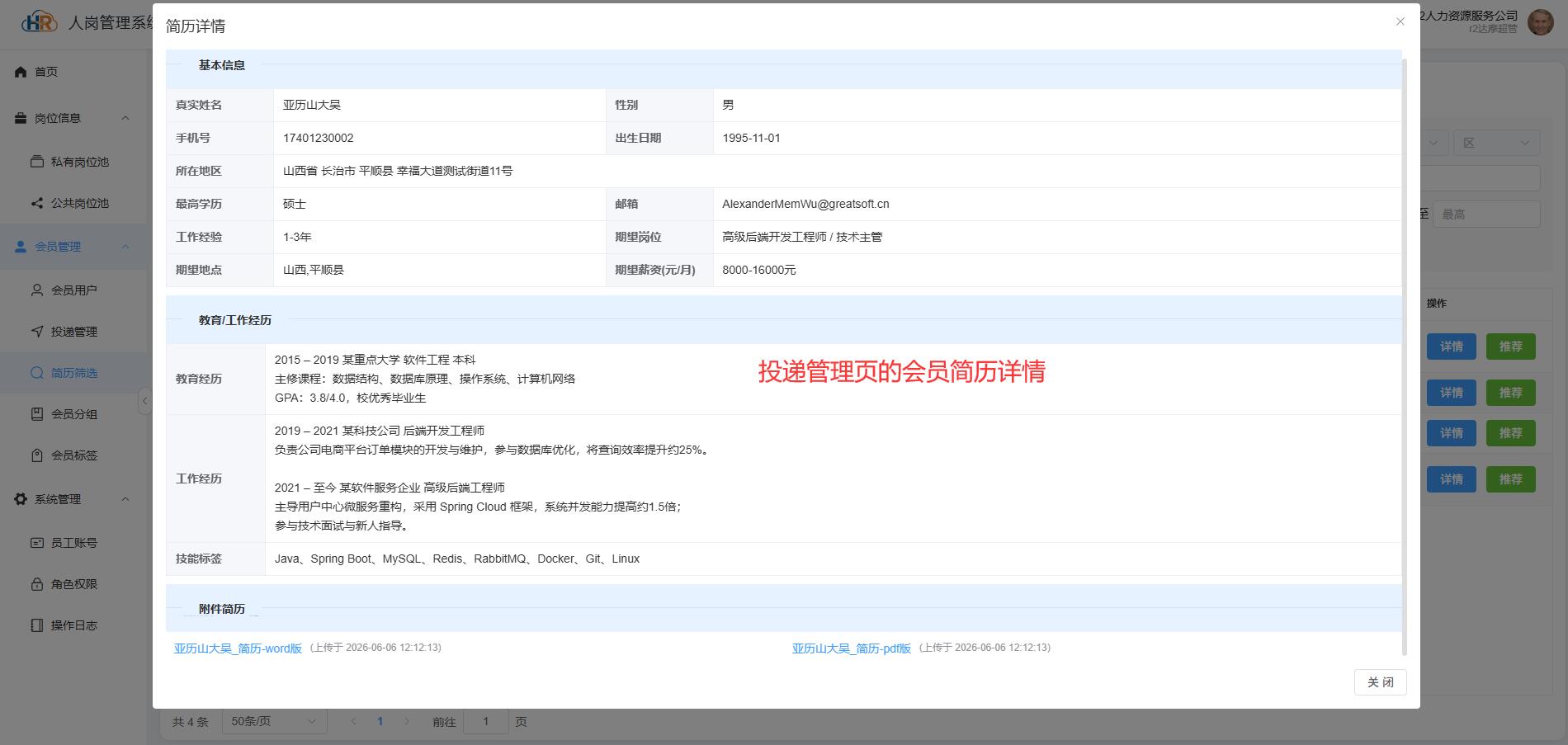Click the 共 4 条 total count text
The width and height of the screenshot is (1568, 745).
click(190, 721)
